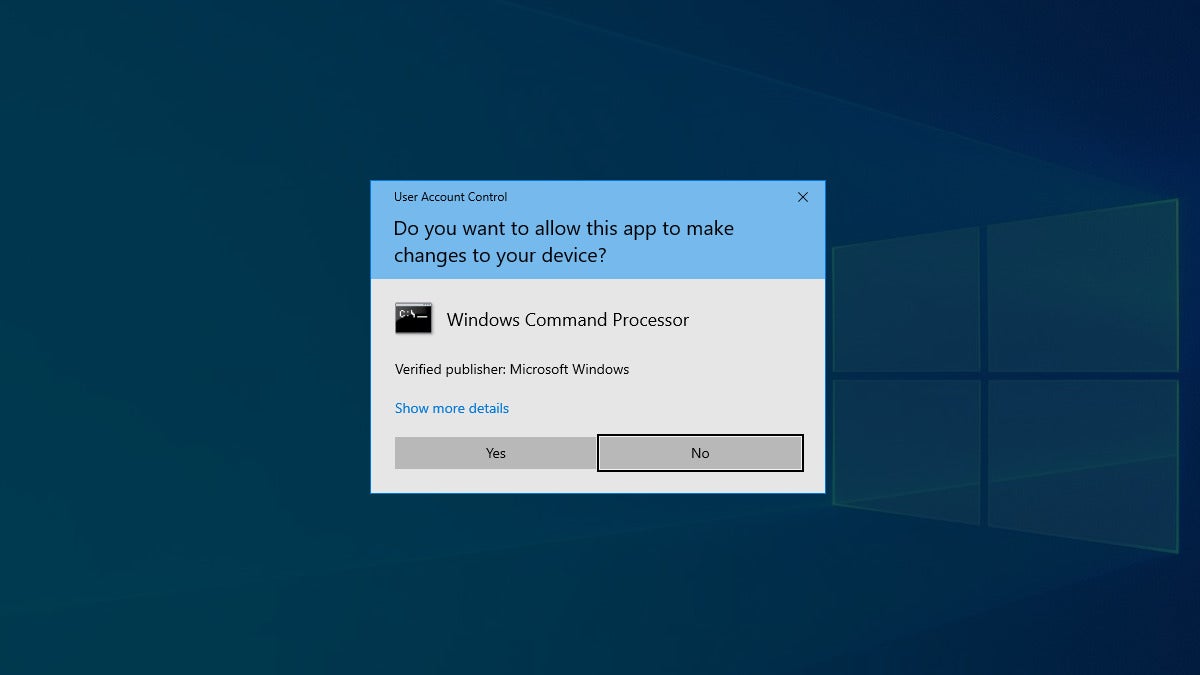Click Yes to allow the app
Image resolution: width=1200 pixels, height=675 pixels.
496,453
